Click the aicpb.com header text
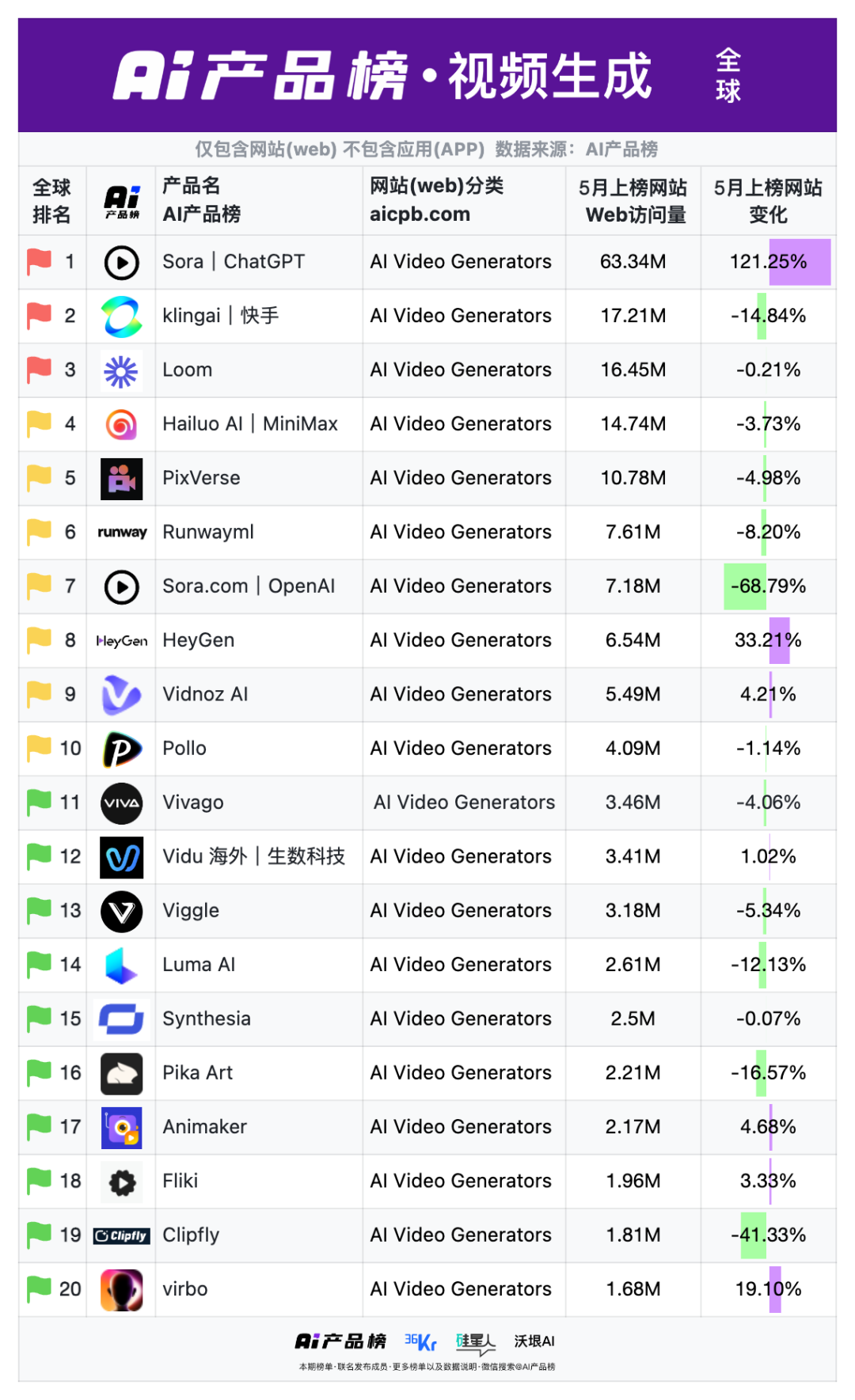This screenshot has height=1400, width=855. [420, 214]
